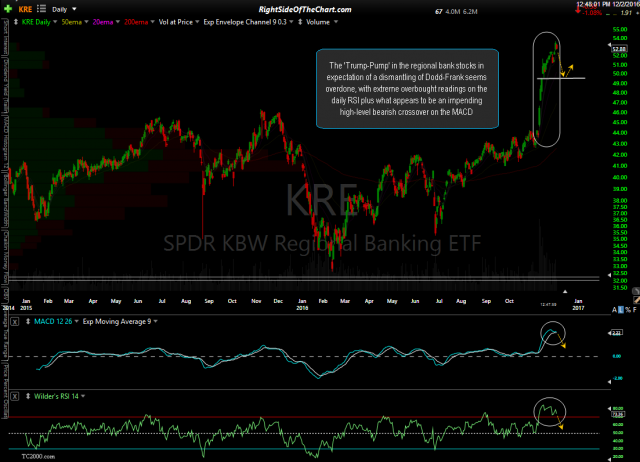Select arithmetic scale 'A' option
The height and width of the screenshot is (462, 640).
(614, 310)
